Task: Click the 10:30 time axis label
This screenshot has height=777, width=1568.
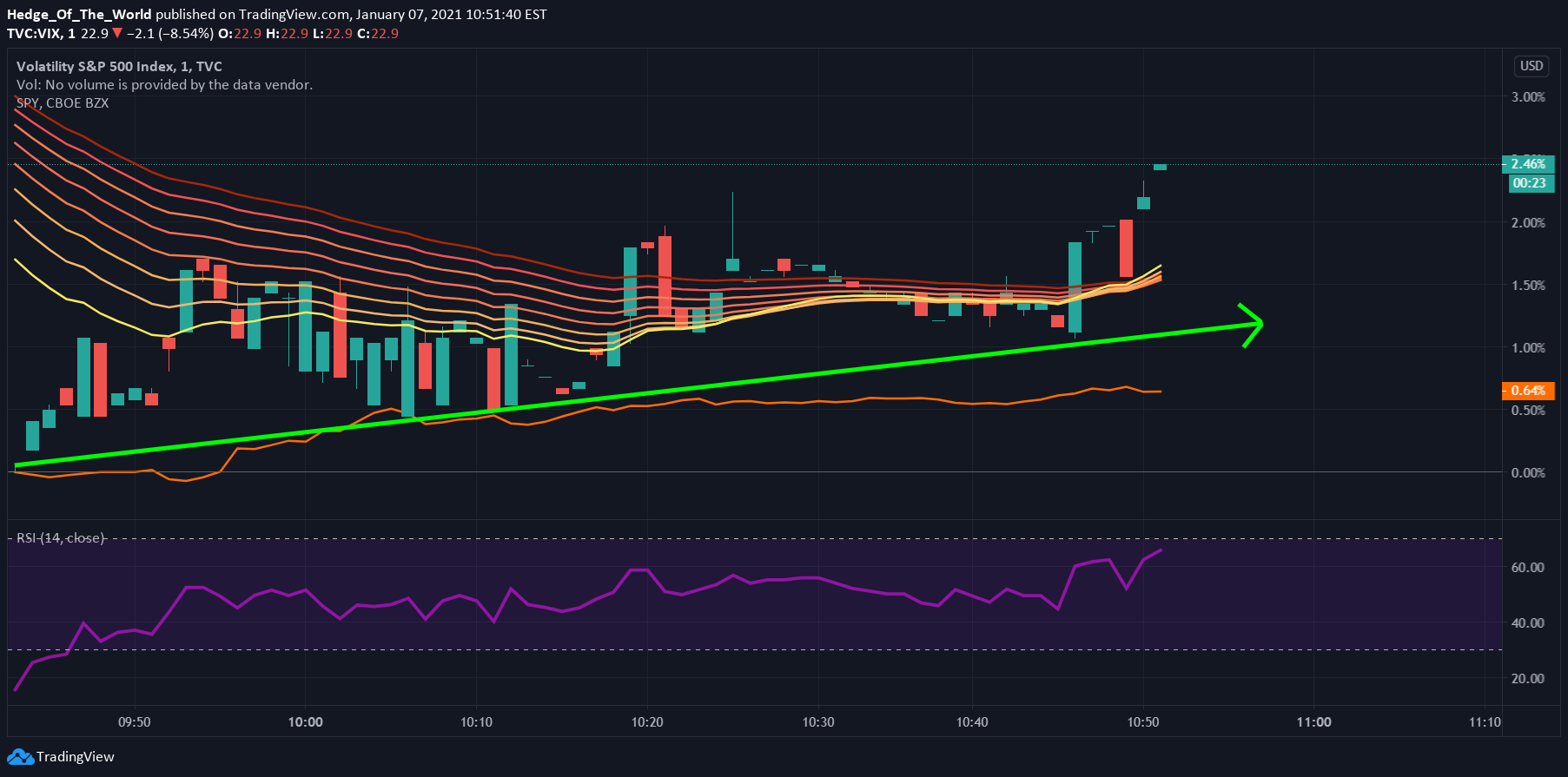Action: click(818, 722)
